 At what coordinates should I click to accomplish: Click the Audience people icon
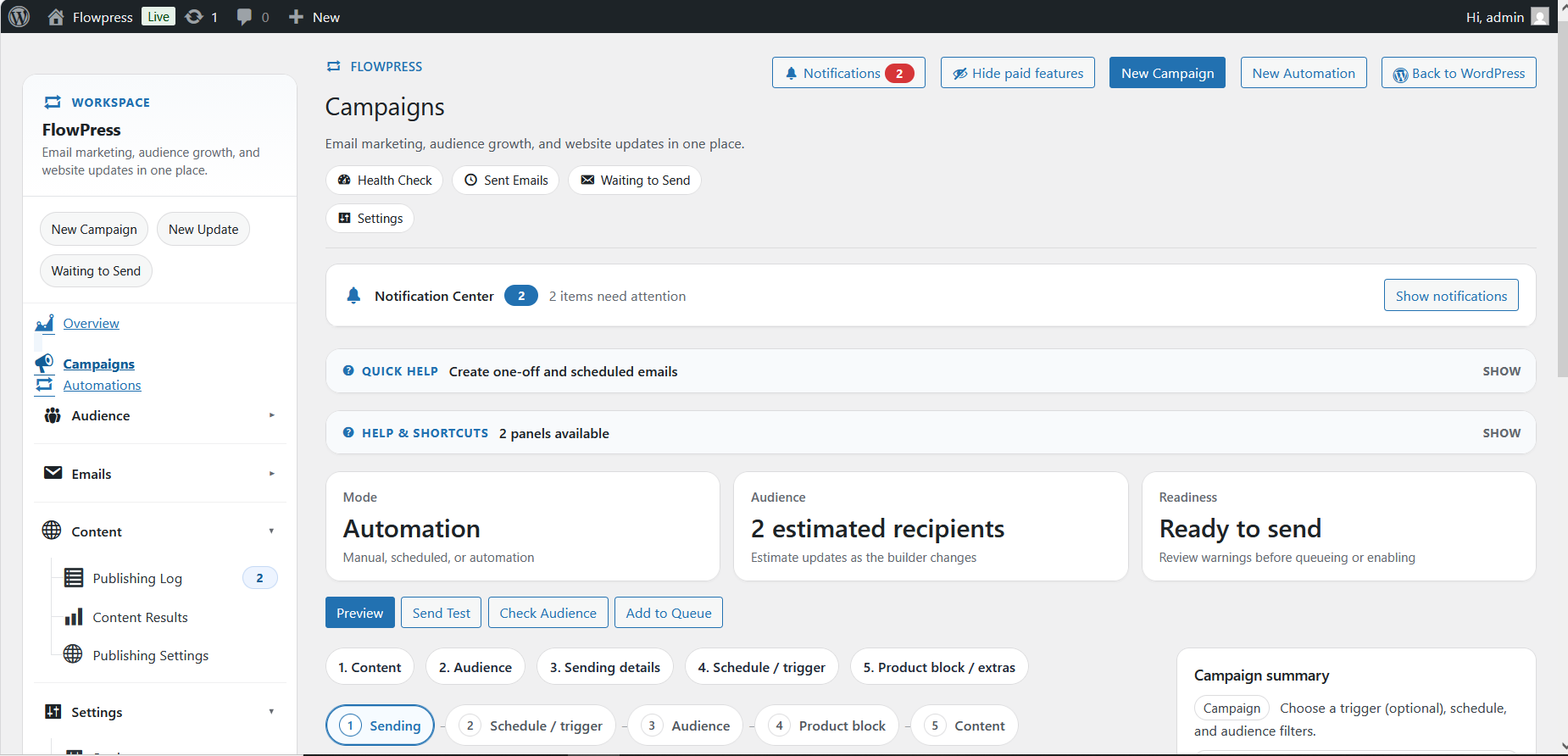point(53,415)
